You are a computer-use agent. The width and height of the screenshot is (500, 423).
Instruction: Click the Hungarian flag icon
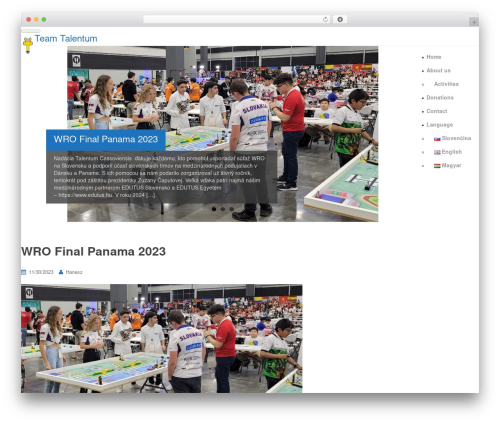tap(437, 166)
